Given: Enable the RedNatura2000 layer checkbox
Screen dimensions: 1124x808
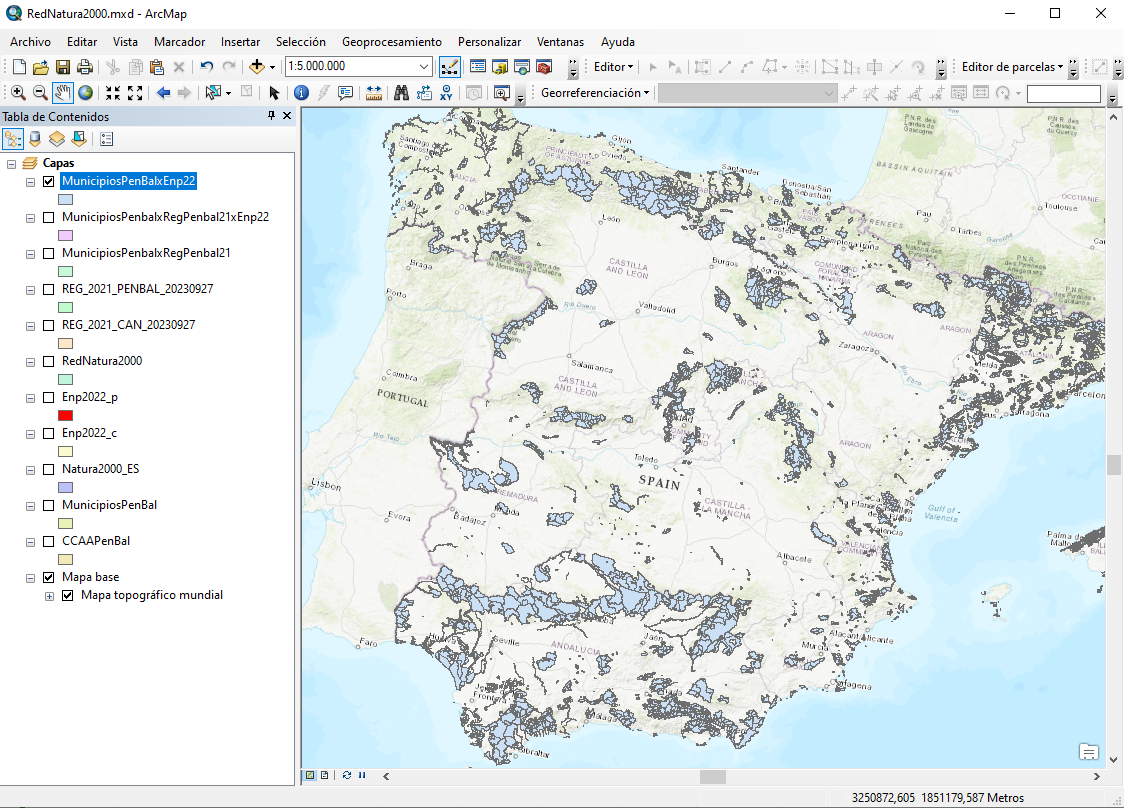Looking at the screenshot, I should pos(48,362).
